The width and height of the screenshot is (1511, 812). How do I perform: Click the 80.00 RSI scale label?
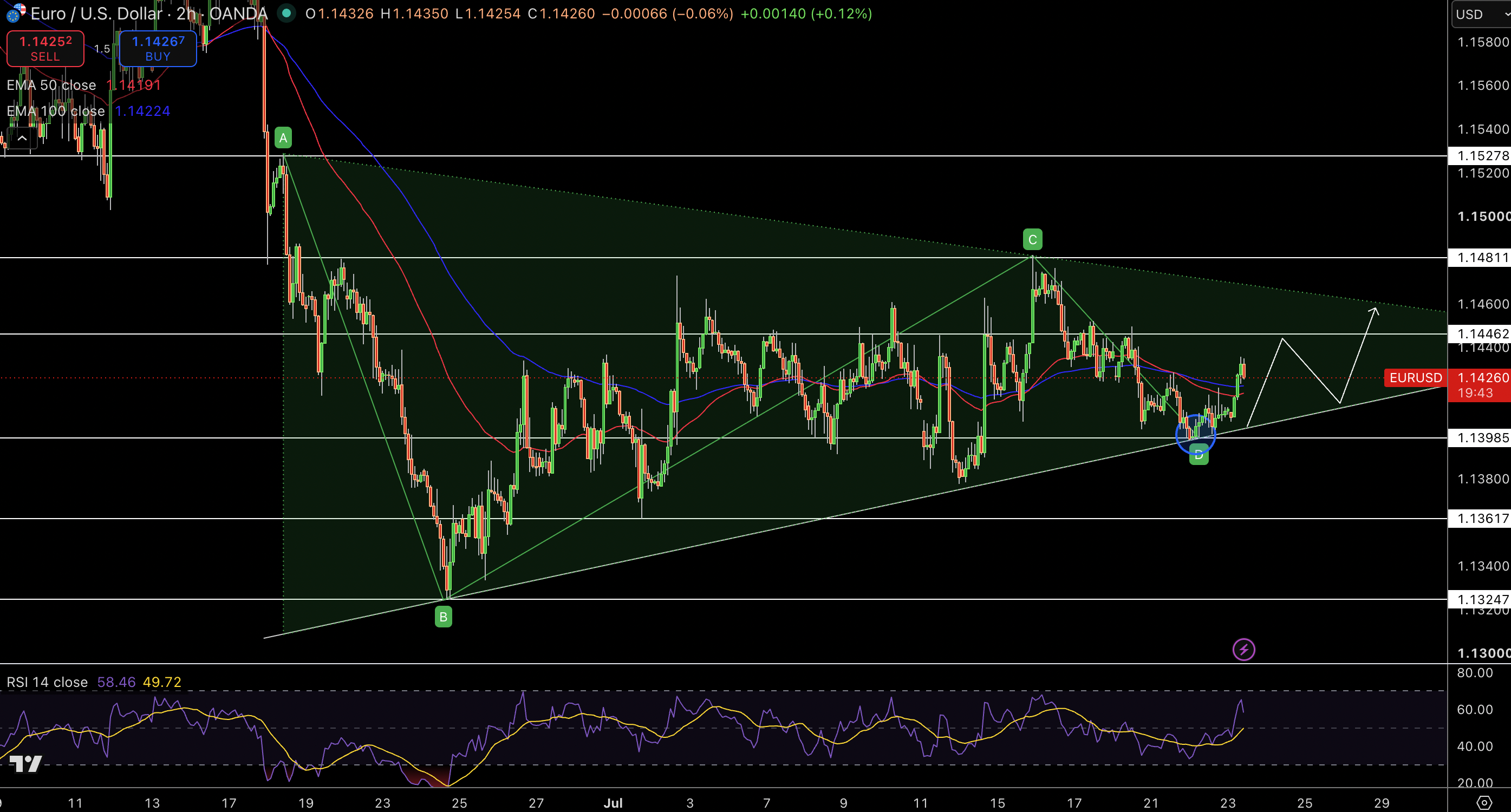click(1475, 673)
